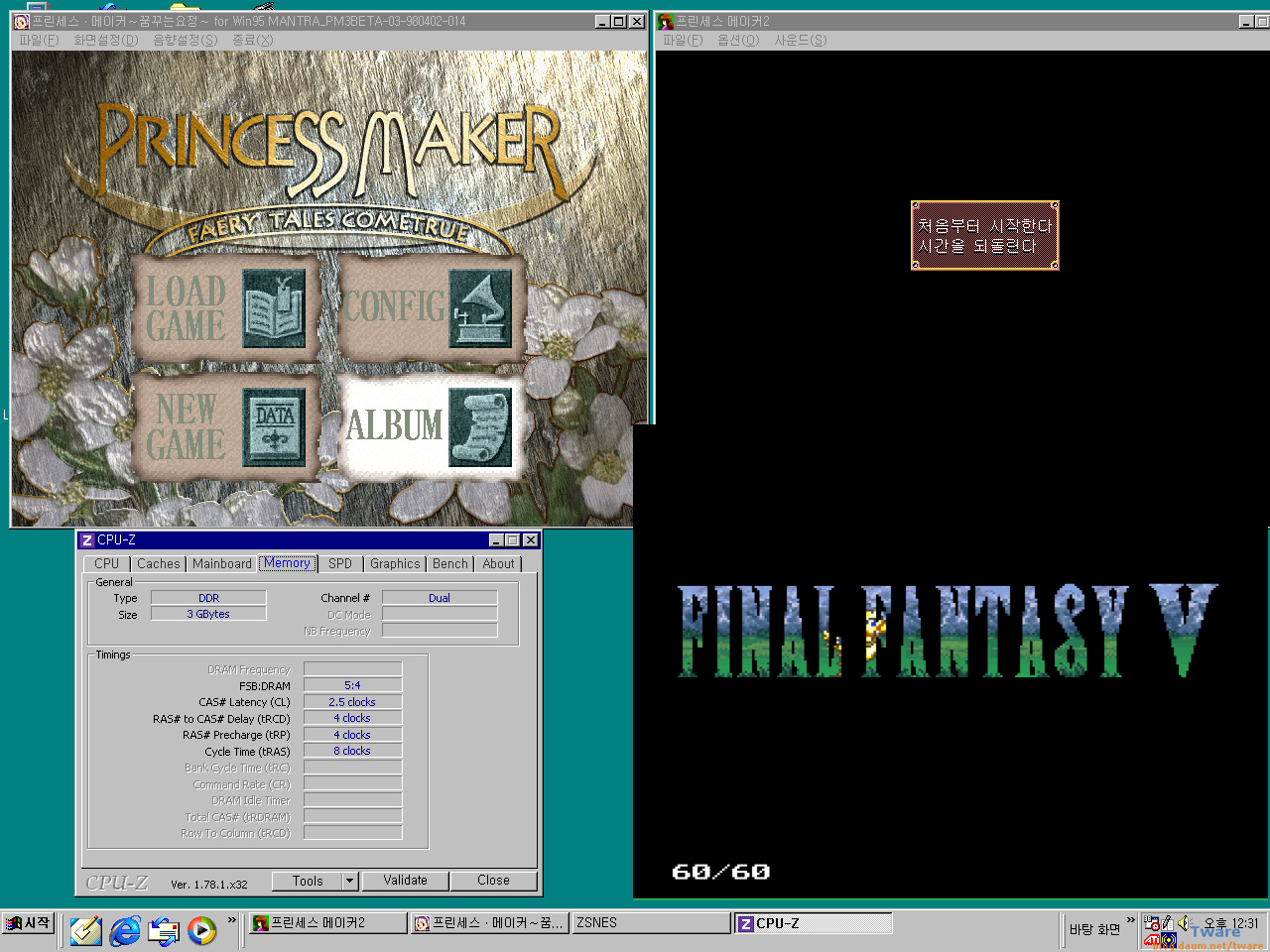Click the Album scroll icon

coord(481,426)
